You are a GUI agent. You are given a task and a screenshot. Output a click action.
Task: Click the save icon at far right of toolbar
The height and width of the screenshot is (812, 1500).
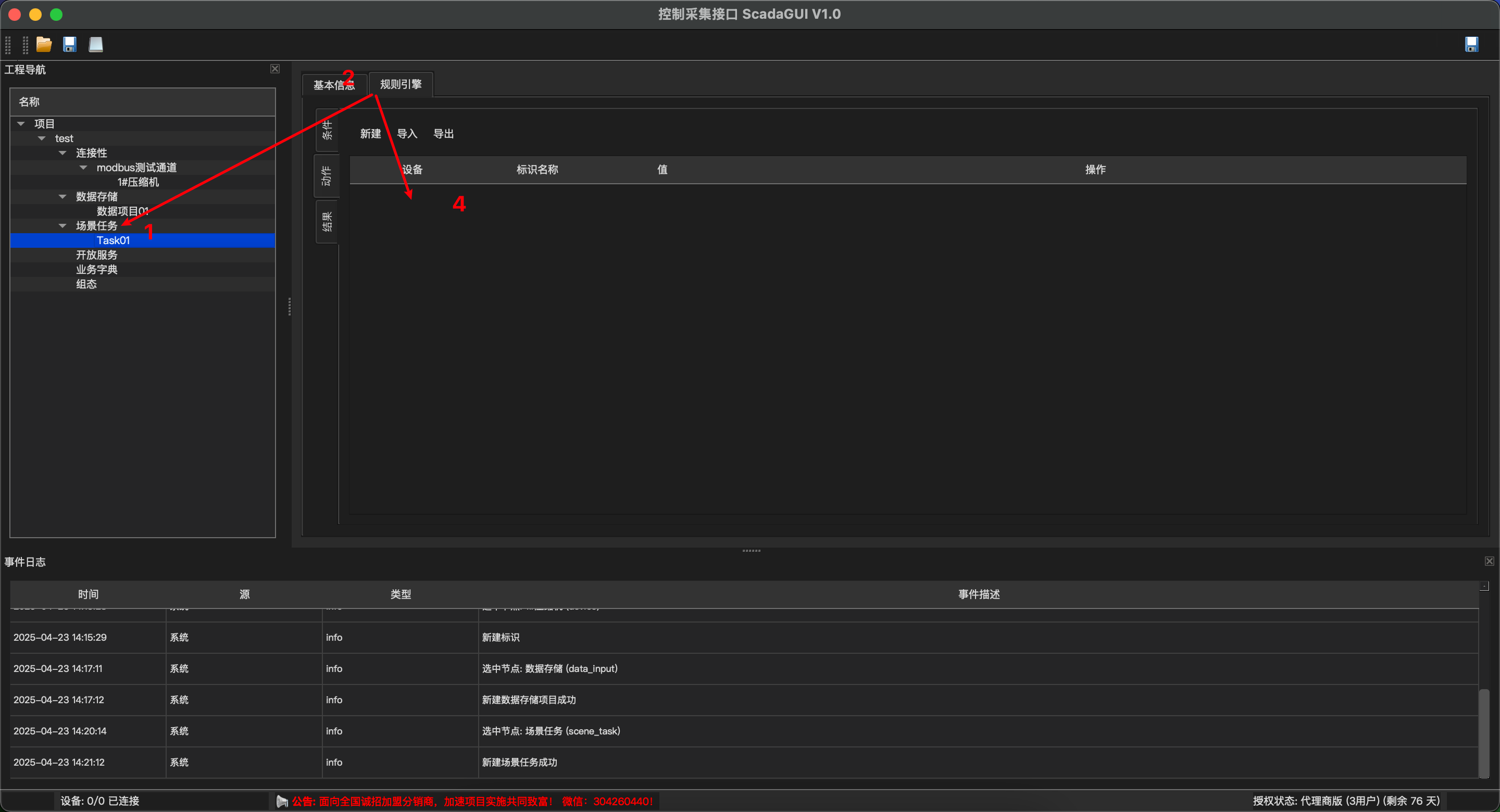[1471, 44]
